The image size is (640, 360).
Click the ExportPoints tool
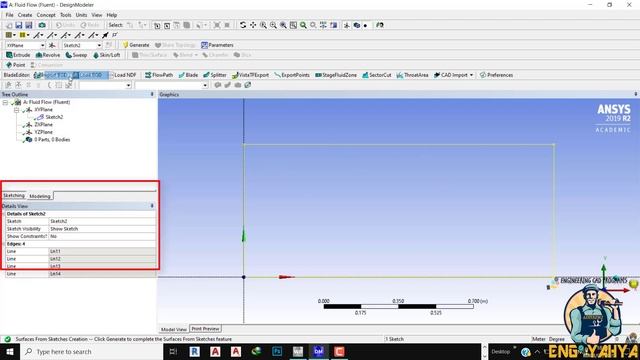click(292, 75)
